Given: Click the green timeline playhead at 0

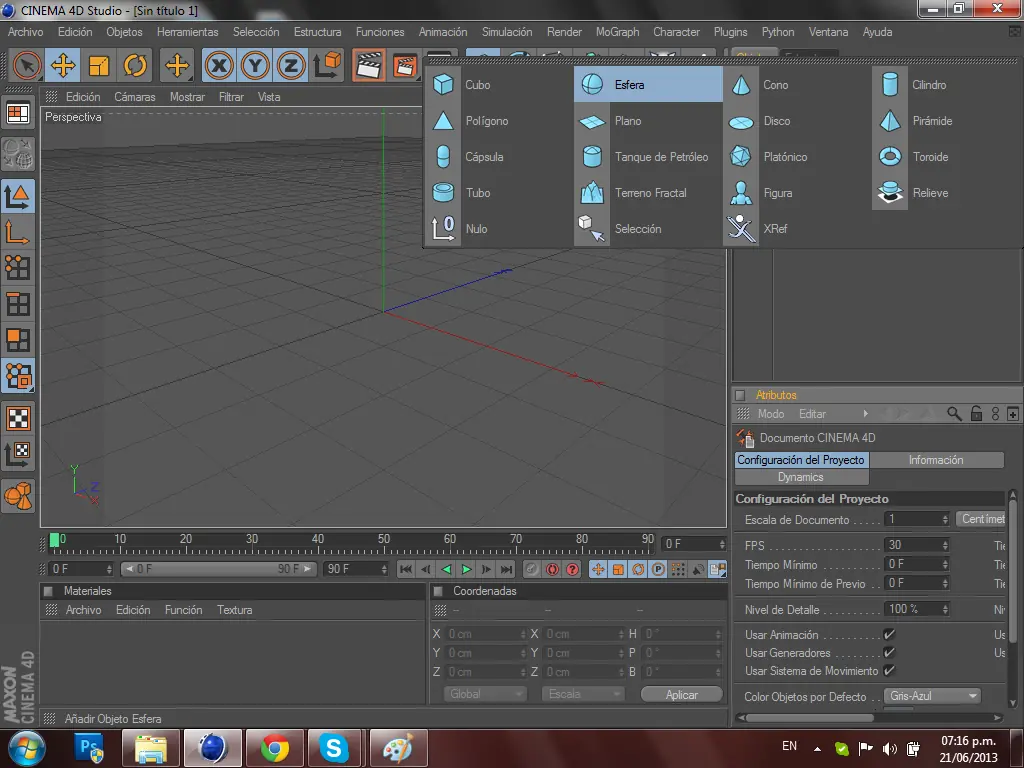Looking at the screenshot, I should click(55, 540).
